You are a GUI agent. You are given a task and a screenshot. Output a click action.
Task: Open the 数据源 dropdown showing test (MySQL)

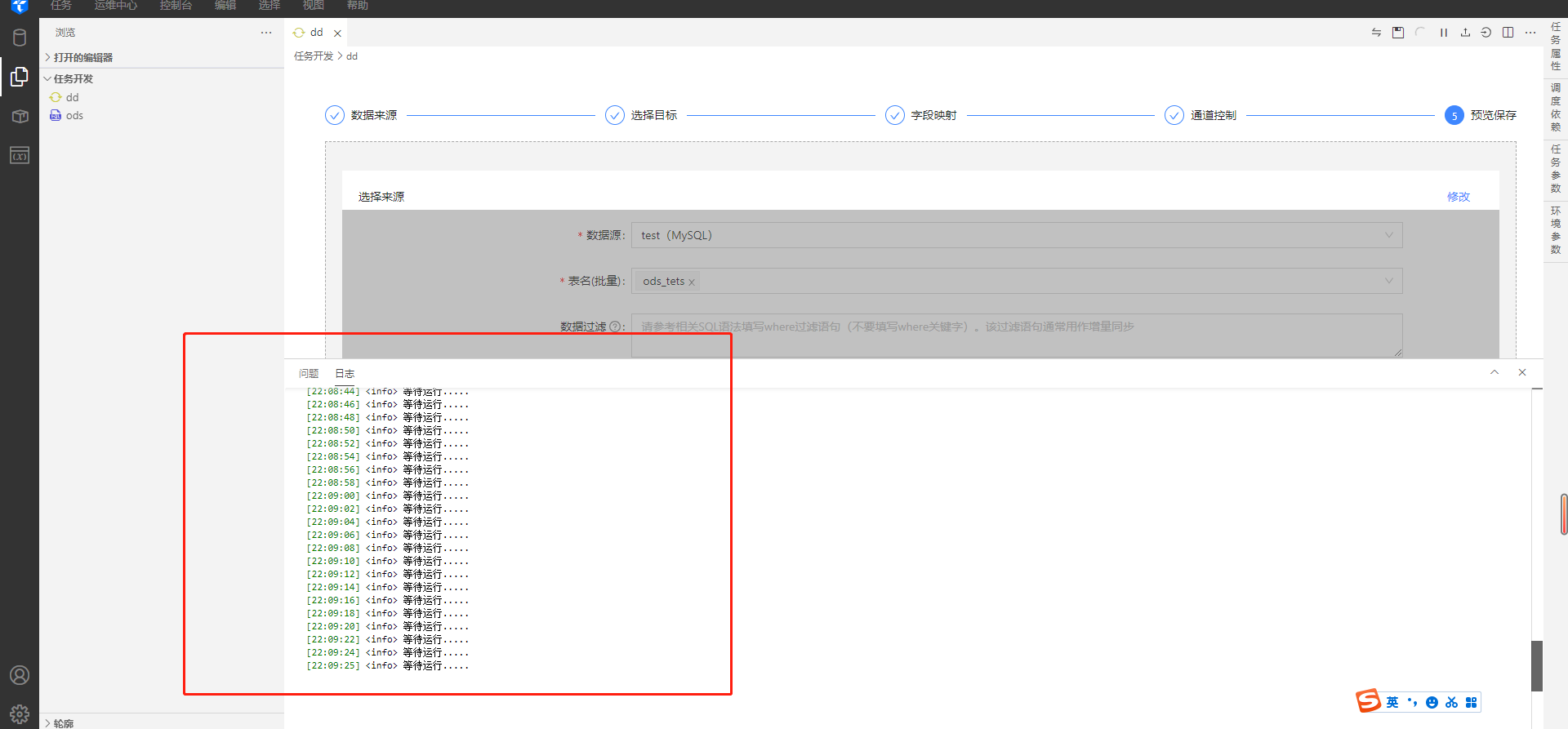pos(1017,235)
